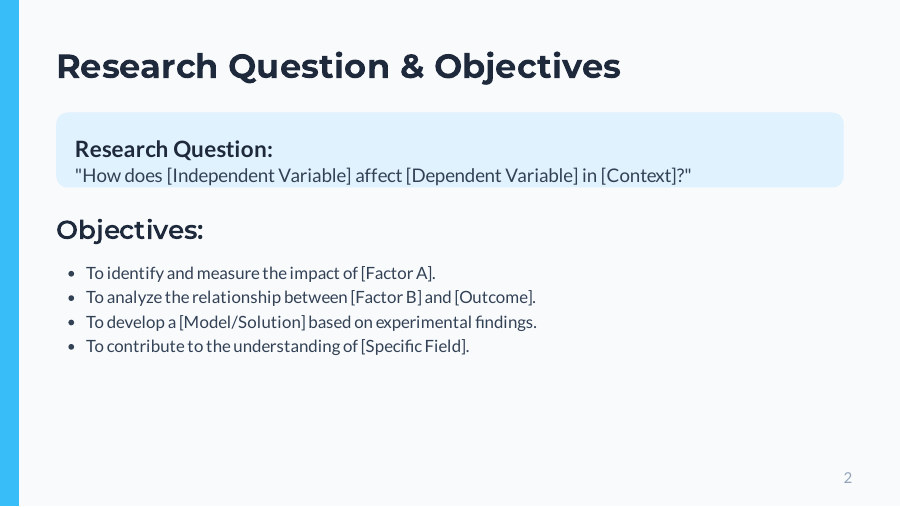Click the first objective's bullet point
This screenshot has height=507, width=900.
click(72, 274)
